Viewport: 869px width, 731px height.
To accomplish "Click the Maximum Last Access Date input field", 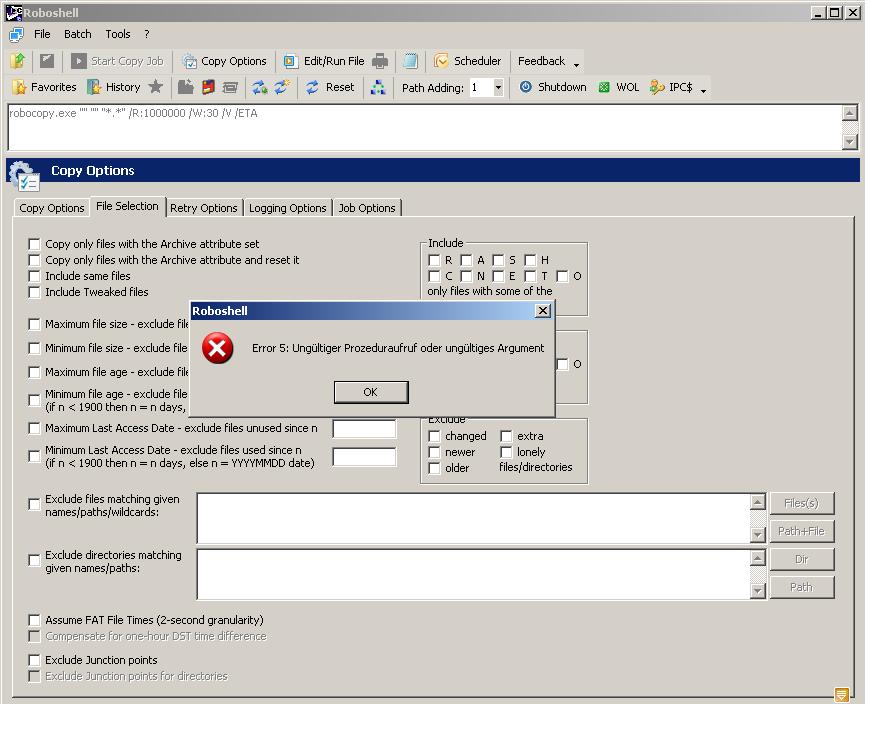I will (x=364, y=428).
